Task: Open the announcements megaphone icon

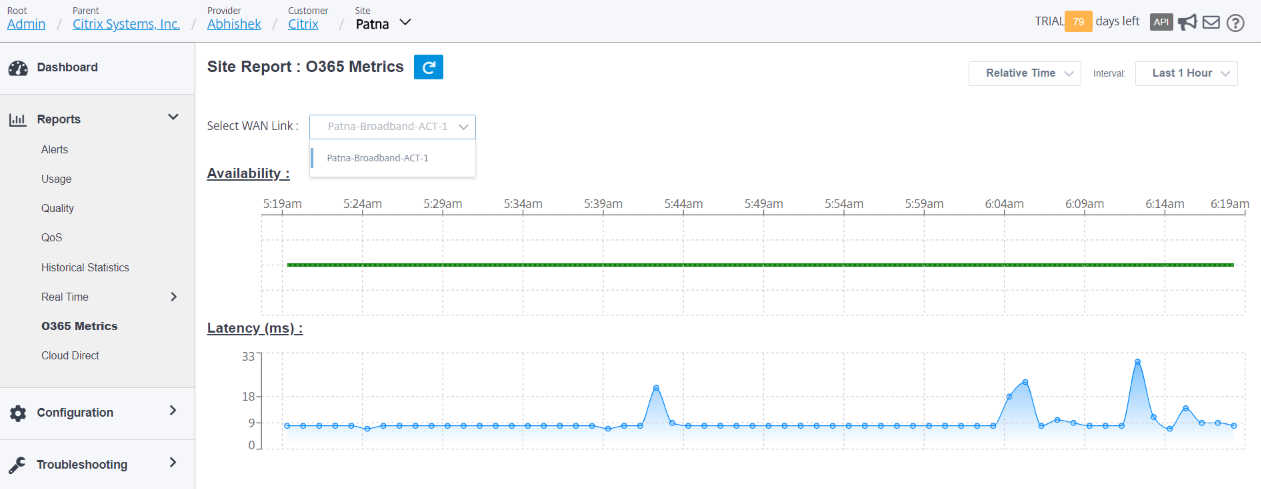Action: pos(1187,22)
